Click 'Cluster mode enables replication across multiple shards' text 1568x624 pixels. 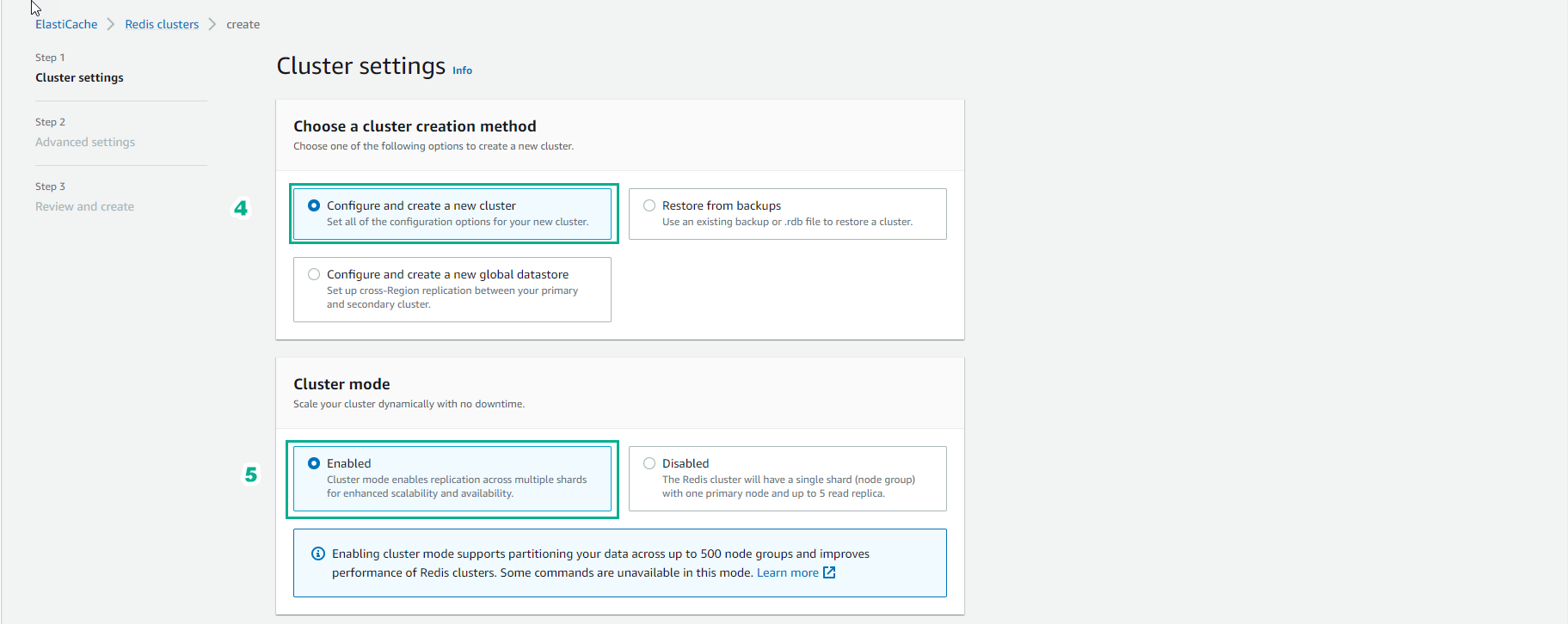pos(457,486)
